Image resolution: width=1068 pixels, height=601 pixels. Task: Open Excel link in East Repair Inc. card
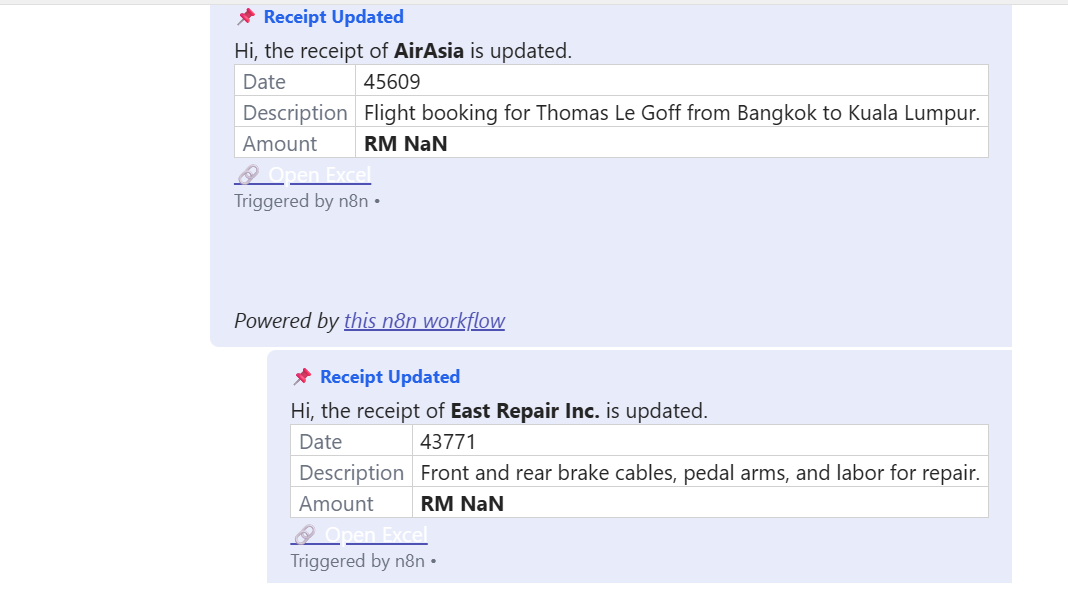tap(376, 535)
